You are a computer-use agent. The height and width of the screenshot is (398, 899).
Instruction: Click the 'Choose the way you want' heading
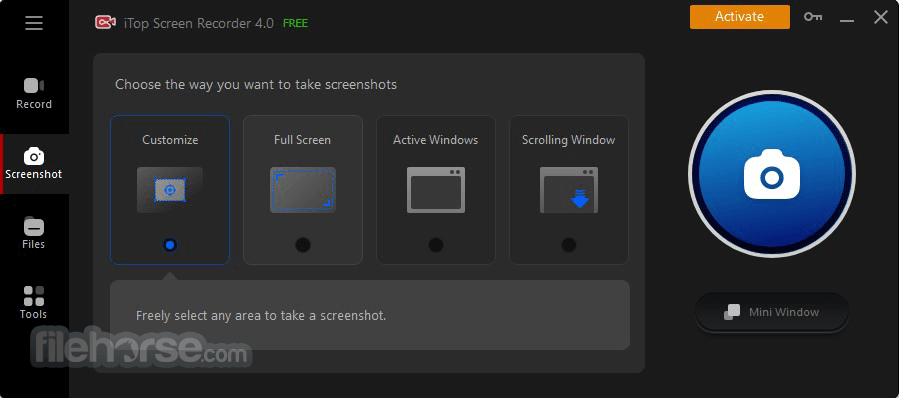pyautogui.click(x=256, y=85)
